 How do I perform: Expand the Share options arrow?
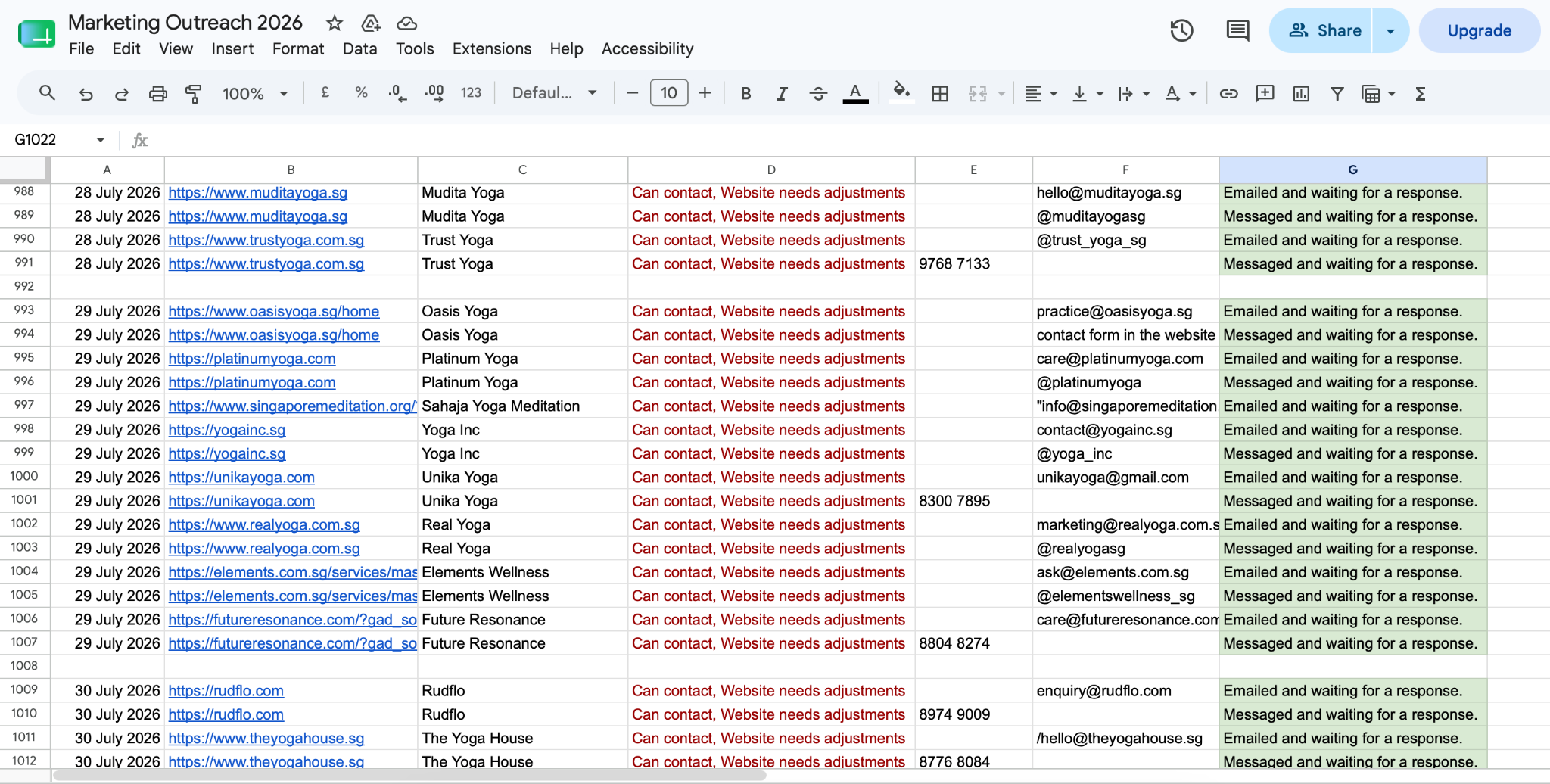pos(1390,30)
